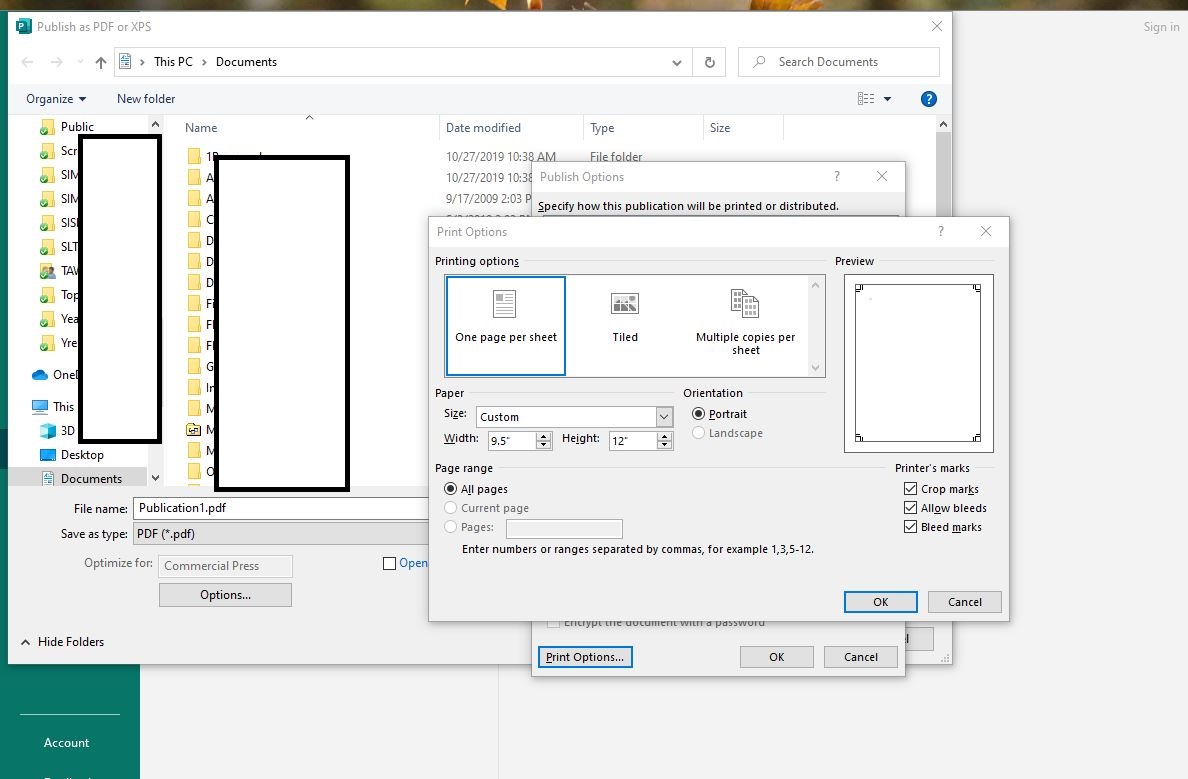Confirm Print Options with OK
This screenshot has height=779, width=1188.
coord(880,602)
